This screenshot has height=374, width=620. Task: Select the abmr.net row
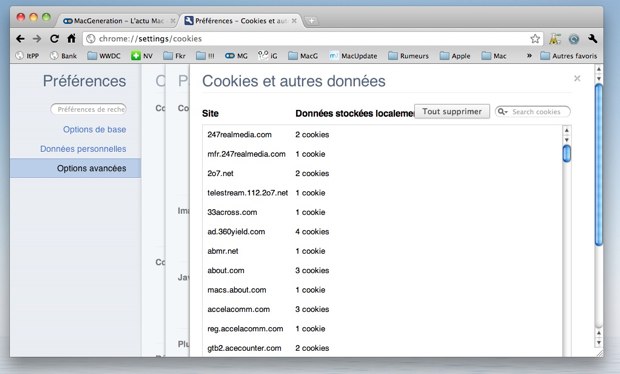point(382,251)
